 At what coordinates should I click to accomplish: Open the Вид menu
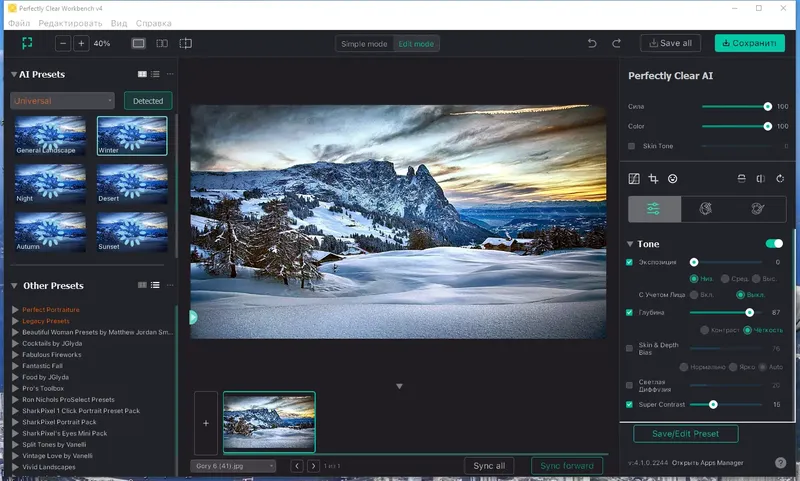(119, 23)
